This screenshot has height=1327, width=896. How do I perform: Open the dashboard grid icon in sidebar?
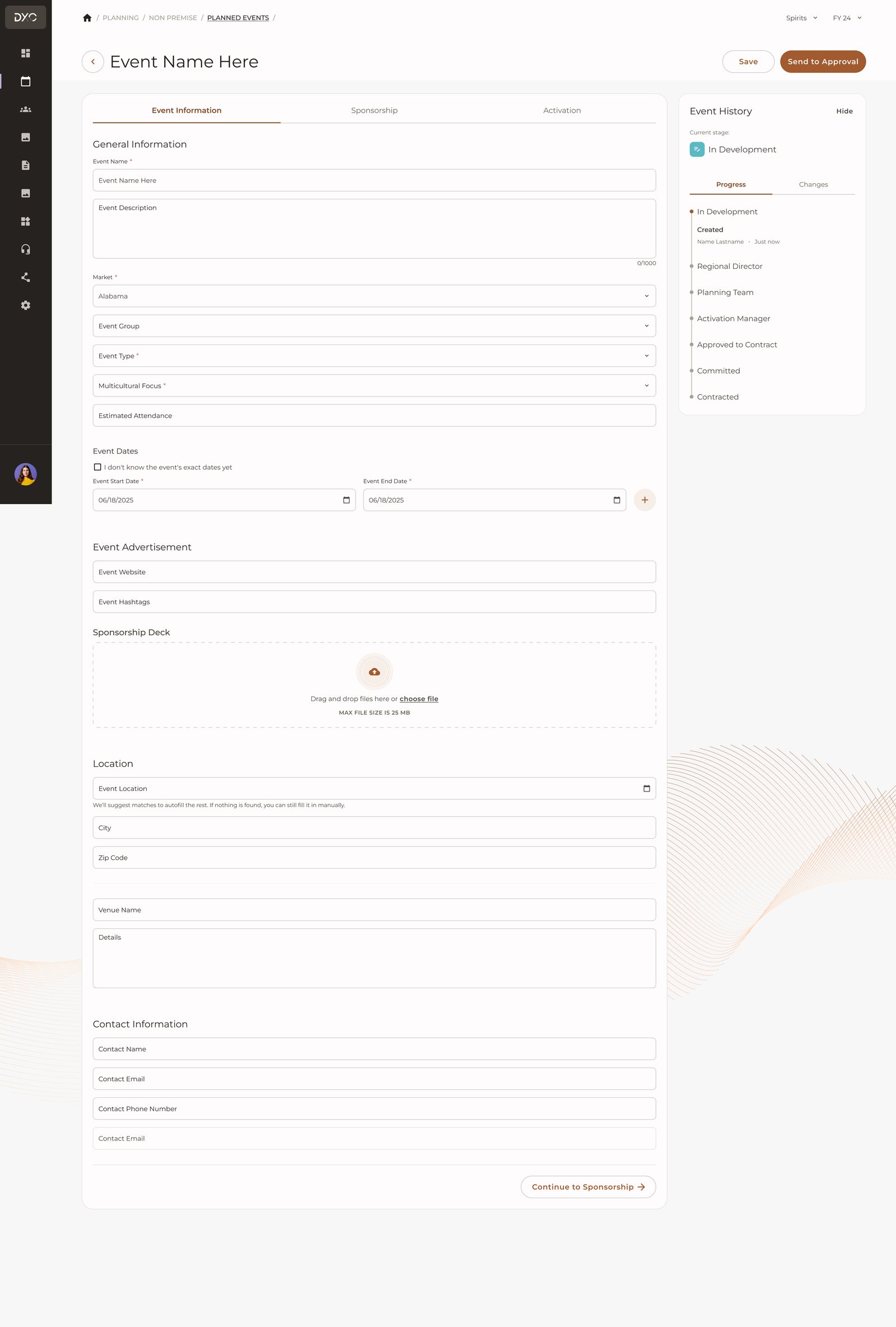tap(26, 53)
